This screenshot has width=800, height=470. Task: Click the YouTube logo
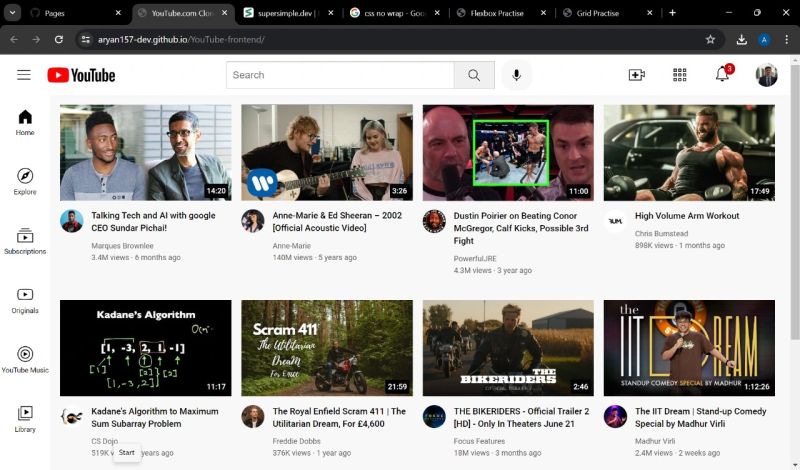(x=81, y=75)
